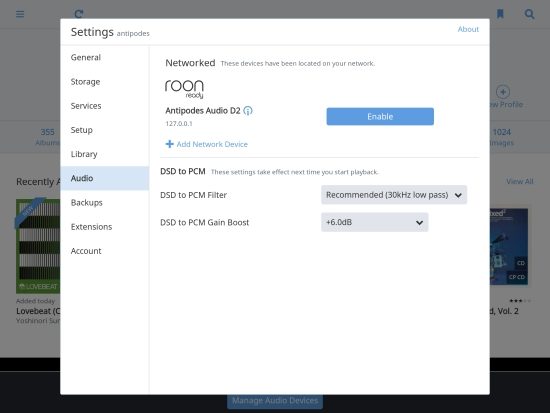Enable the Antipodes Audio D2 device
Screen dimensions: 550x413
(380, 116)
